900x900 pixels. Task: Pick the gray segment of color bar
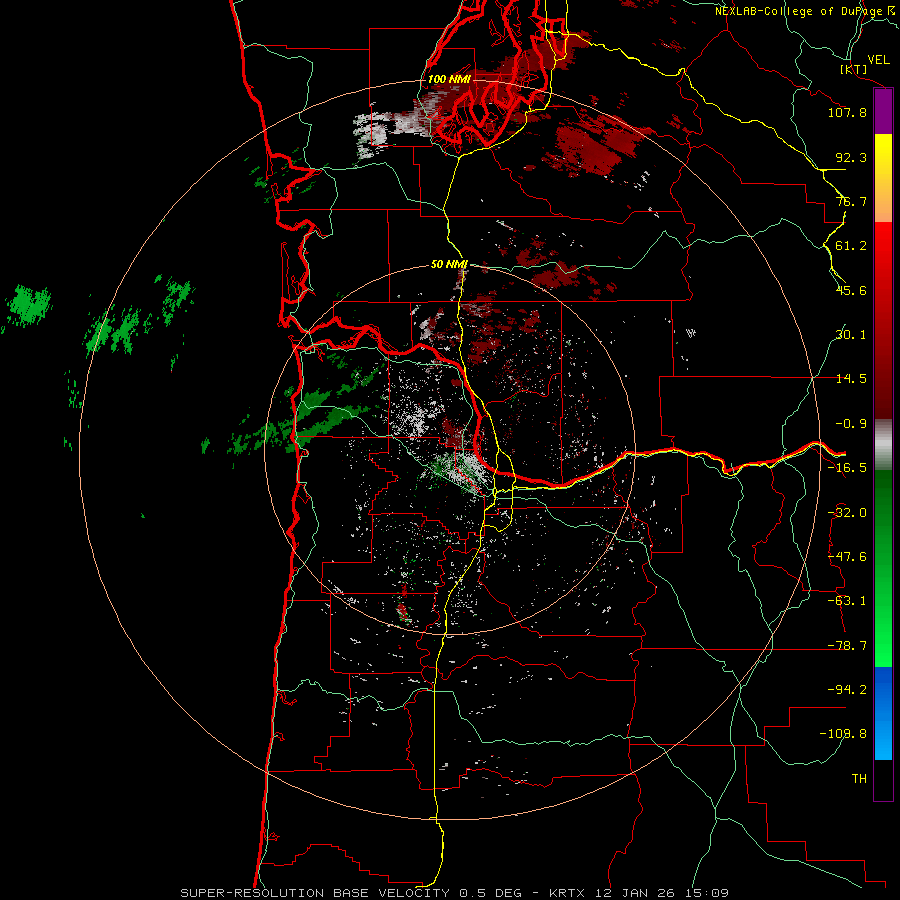click(883, 445)
